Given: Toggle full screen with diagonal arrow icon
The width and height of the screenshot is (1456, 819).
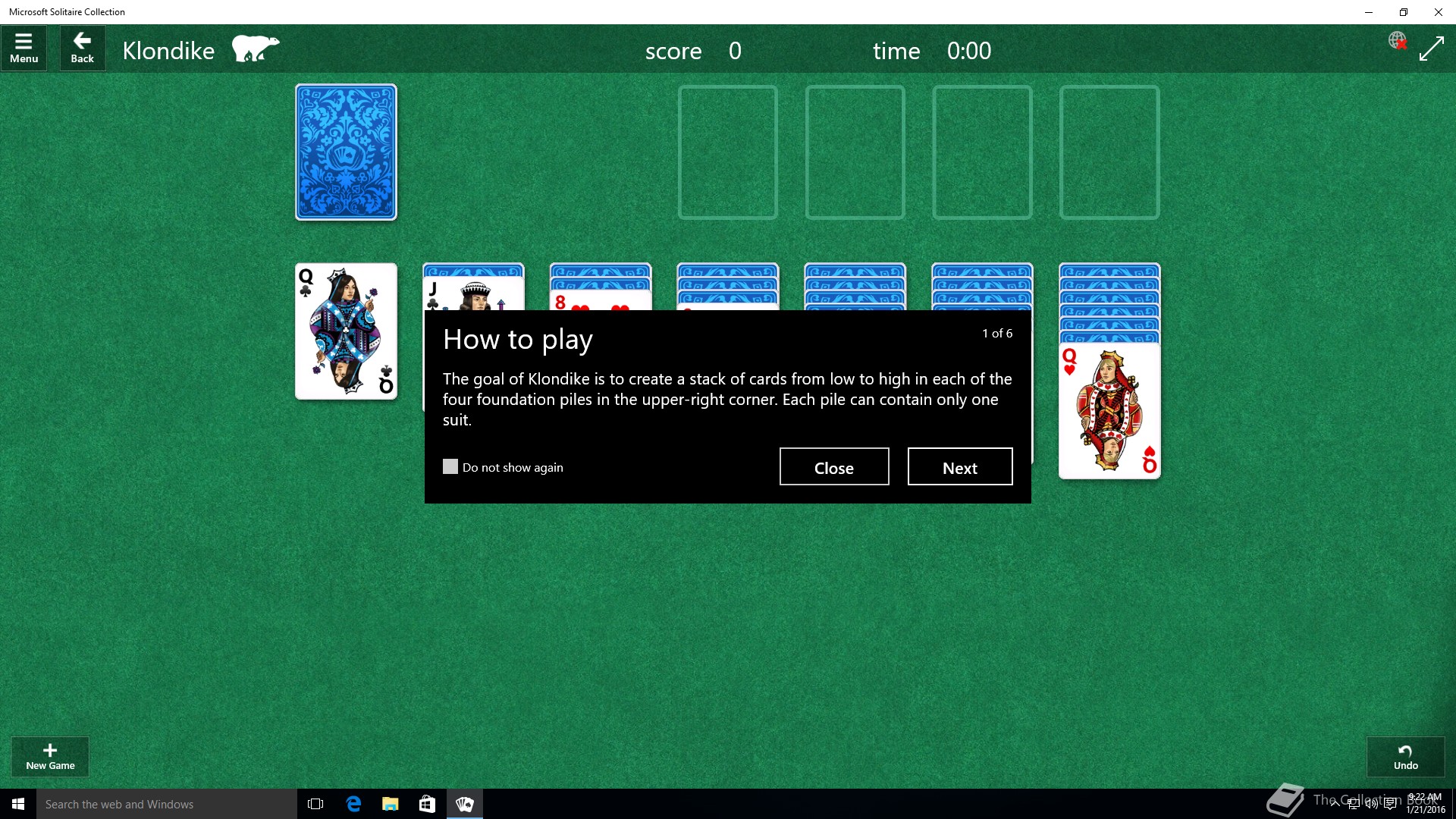Looking at the screenshot, I should (1431, 49).
